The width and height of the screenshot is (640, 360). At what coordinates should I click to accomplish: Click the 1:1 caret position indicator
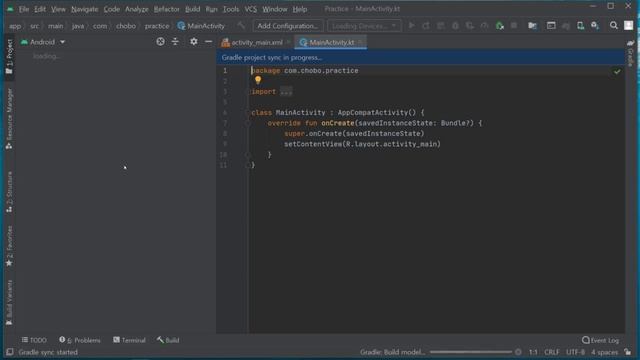tap(533, 352)
